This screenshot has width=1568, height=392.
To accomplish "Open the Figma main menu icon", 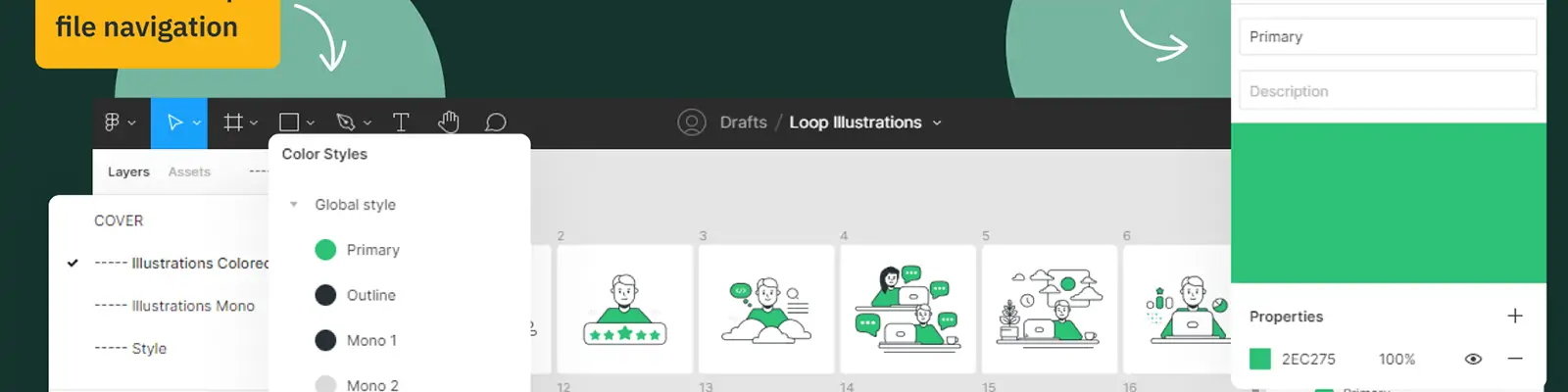I will [x=113, y=122].
